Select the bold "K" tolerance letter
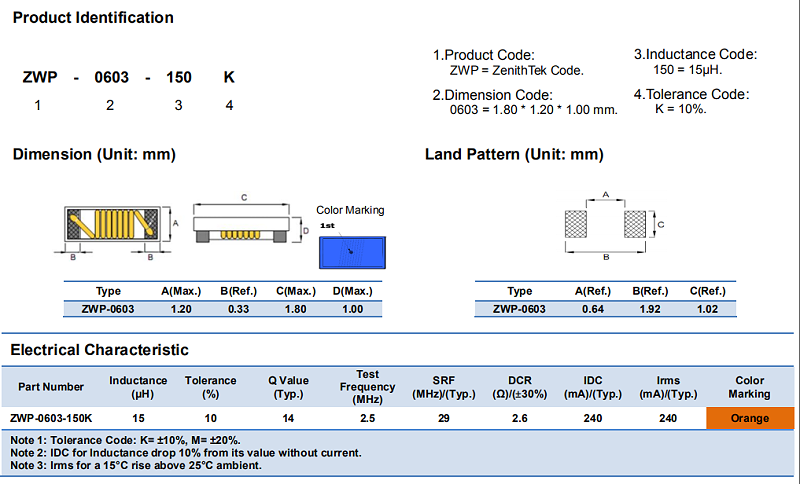This screenshot has width=800, height=484. coord(229,78)
